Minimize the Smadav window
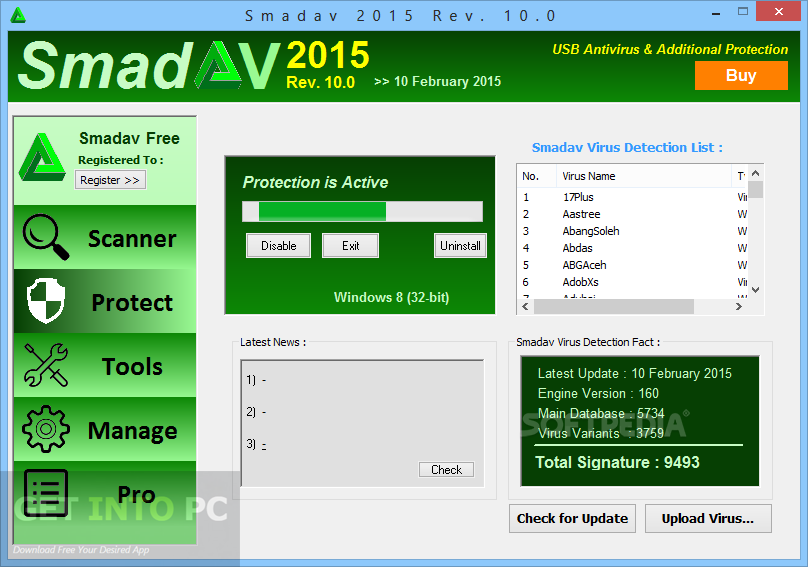This screenshot has width=808, height=567. pyautogui.click(x=716, y=12)
